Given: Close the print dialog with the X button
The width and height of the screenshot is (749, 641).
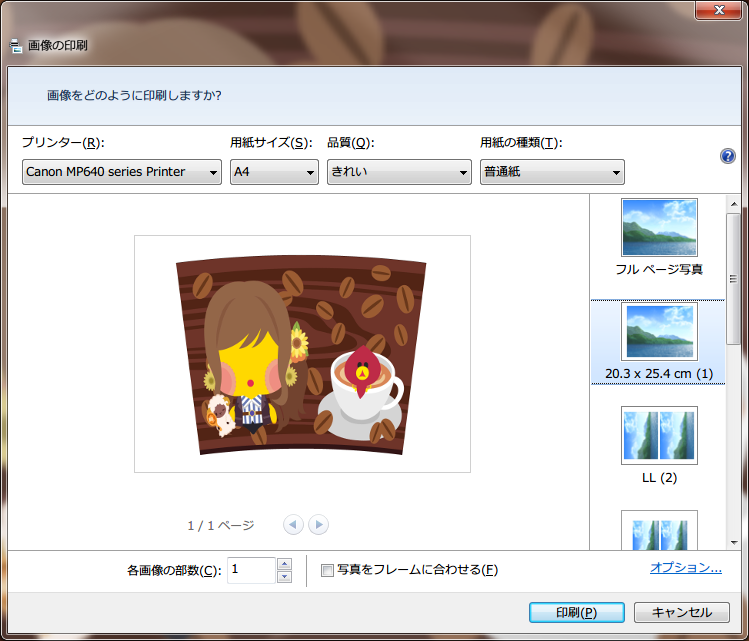Looking at the screenshot, I should pos(718,10).
